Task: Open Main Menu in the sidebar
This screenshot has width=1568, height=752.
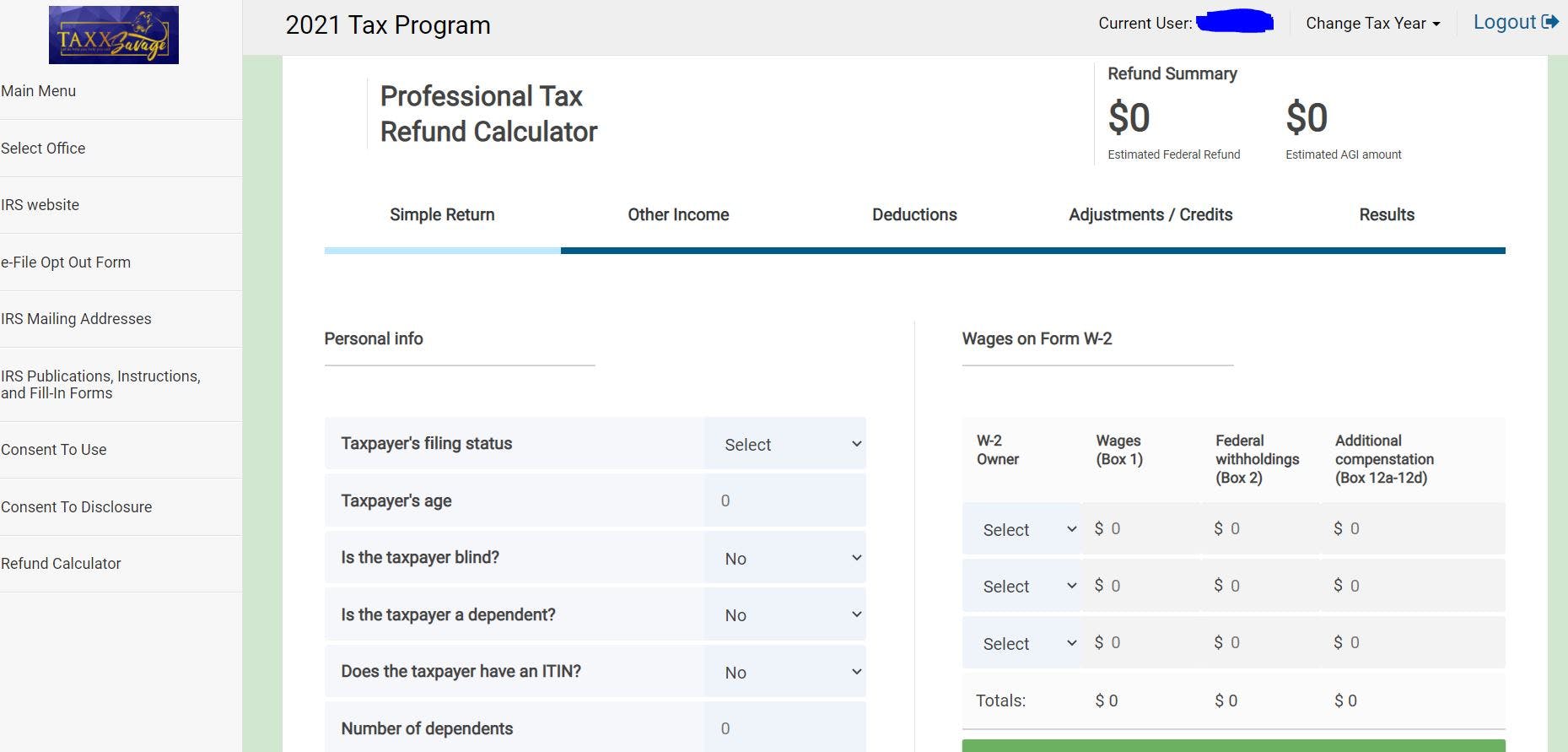Action: 39,91
